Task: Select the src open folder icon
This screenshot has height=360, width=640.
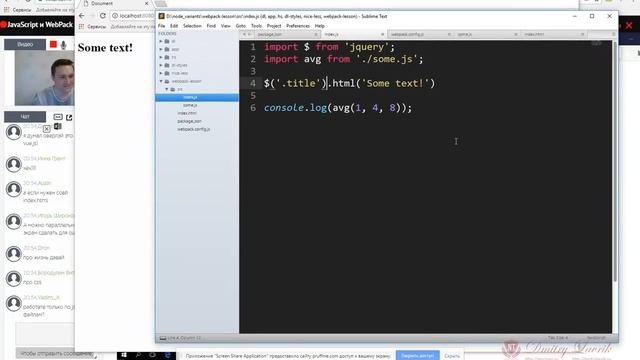Action: (x=173, y=89)
